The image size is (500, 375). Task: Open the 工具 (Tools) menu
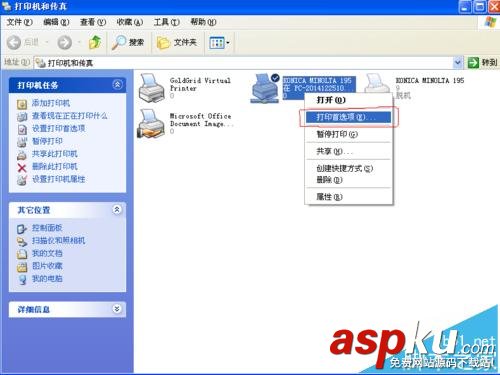[166, 22]
